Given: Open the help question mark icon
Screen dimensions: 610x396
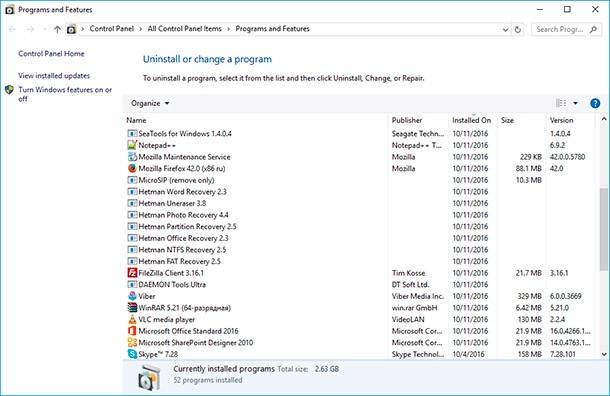Looking at the screenshot, I should [x=595, y=103].
